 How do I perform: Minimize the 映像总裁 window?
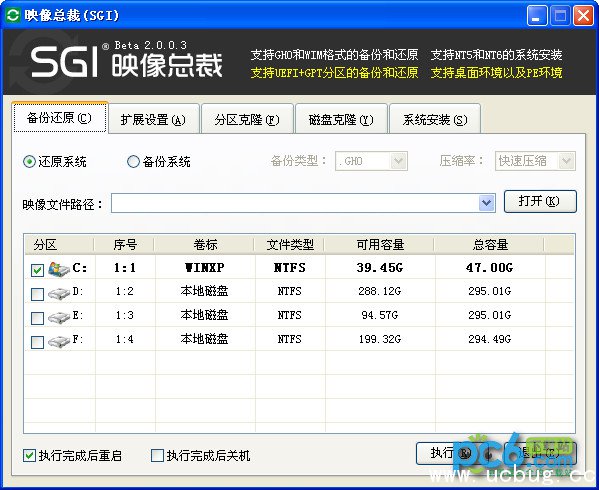[x=537, y=16]
